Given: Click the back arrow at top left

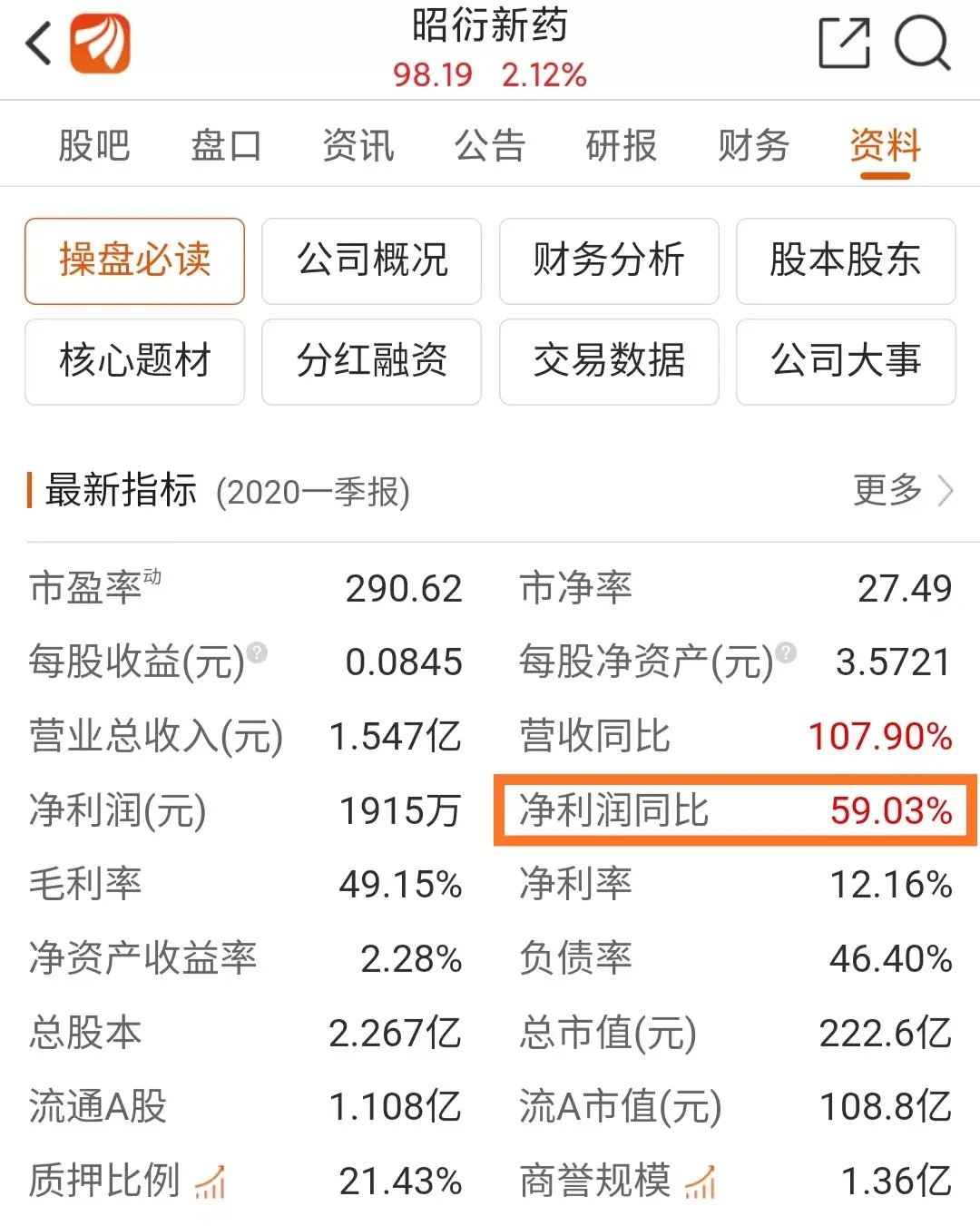Looking at the screenshot, I should [35, 43].
